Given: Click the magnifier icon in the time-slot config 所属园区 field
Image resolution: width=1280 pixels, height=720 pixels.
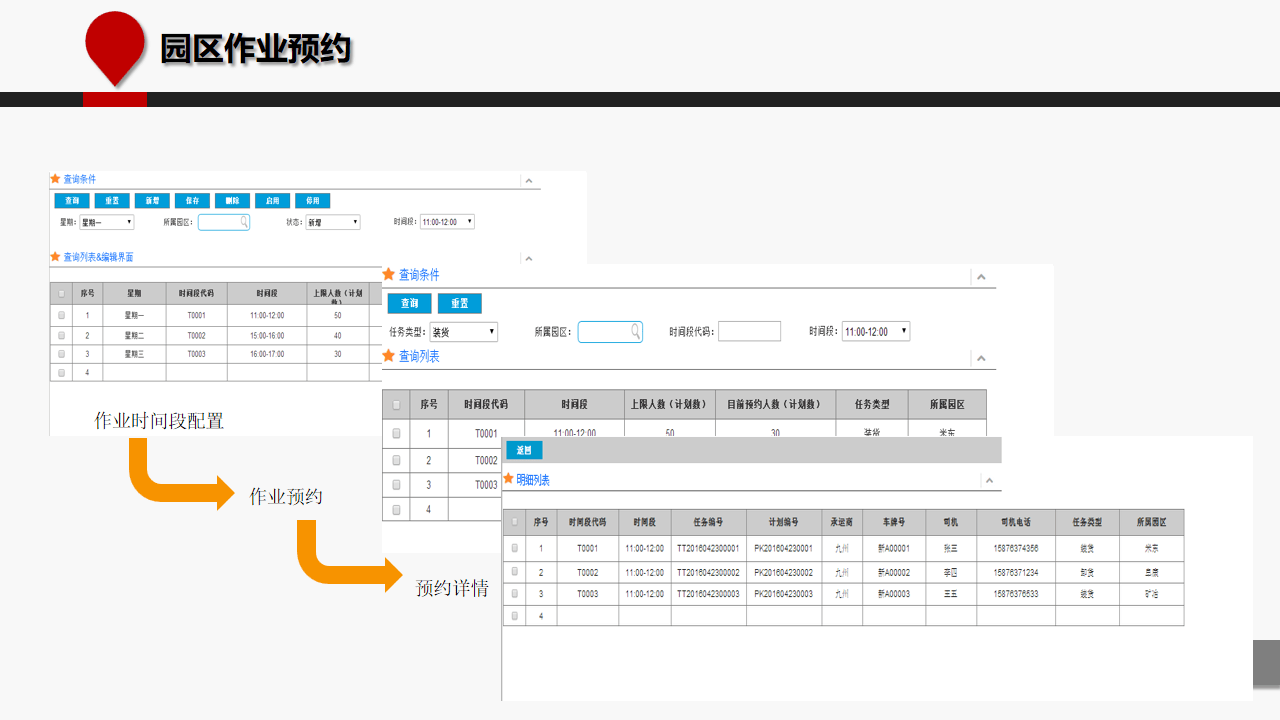Looking at the screenshot, I should coord(243,222).
